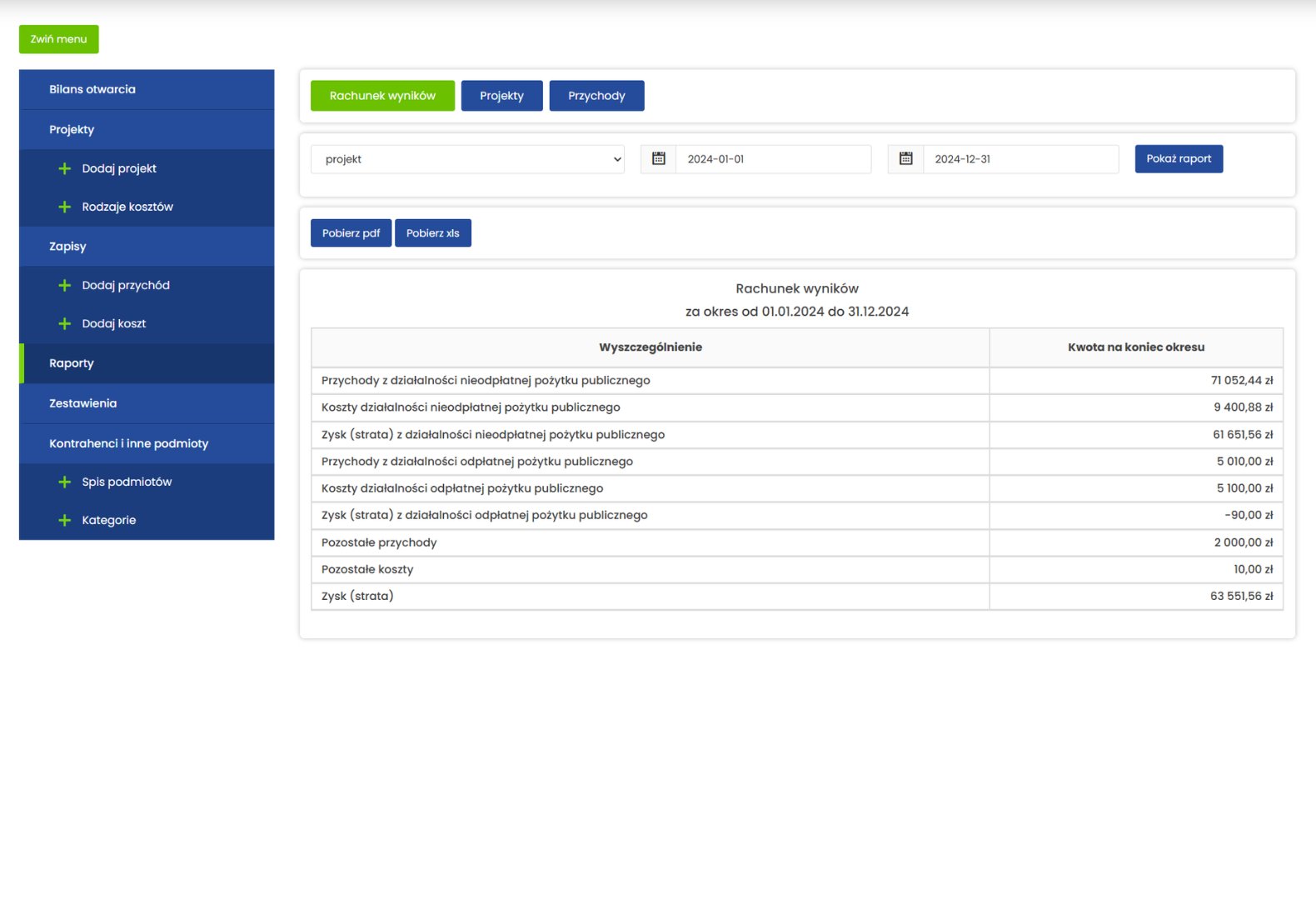The width and height of the screenshot is (1316, 900).
Task: Click the plus icon beside Spis podmiotów
Action: (64, 482)
